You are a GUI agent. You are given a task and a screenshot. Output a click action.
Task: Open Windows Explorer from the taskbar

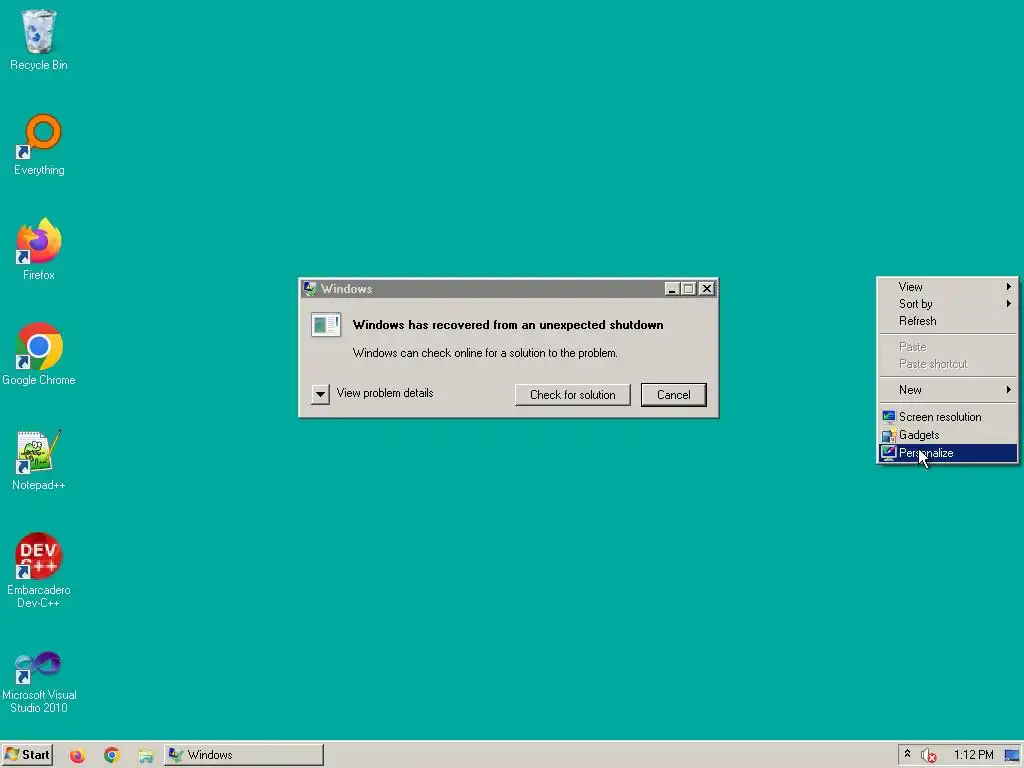[146, 756]
